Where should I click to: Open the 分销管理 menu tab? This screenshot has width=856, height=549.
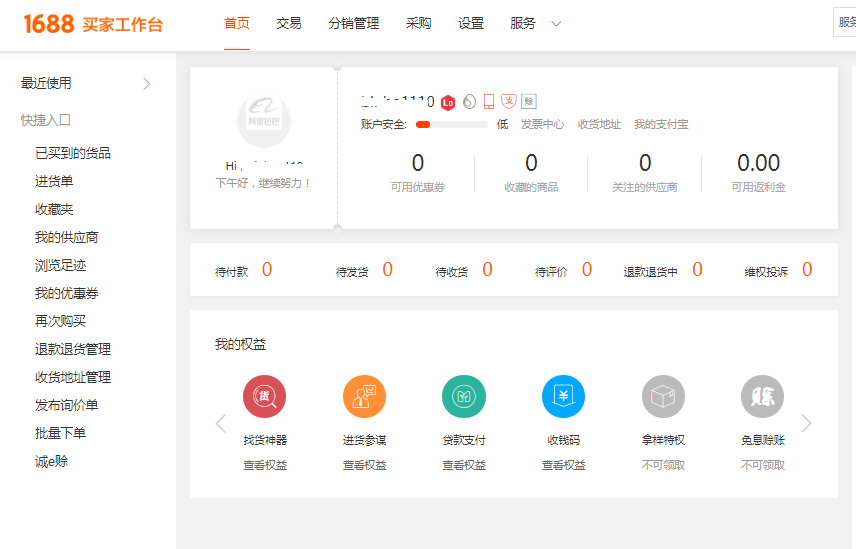point(353,24)
